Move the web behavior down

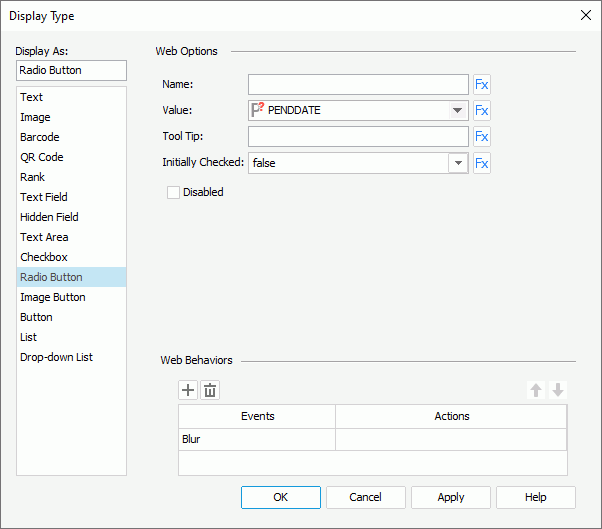pos(558,390)
